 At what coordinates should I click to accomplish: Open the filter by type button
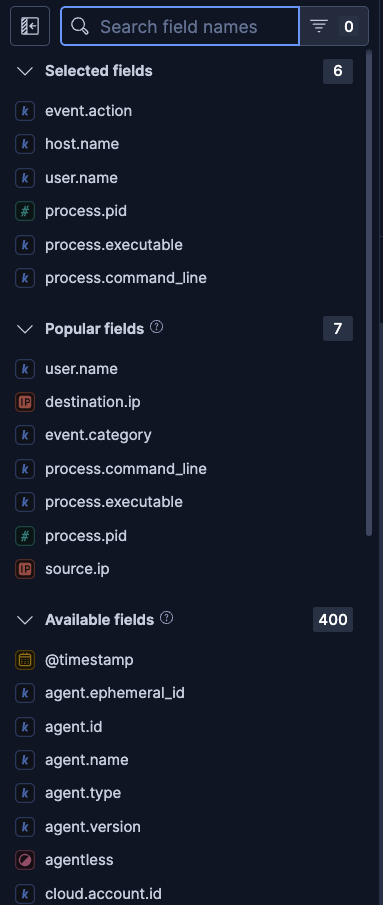(x=334, y=26)
